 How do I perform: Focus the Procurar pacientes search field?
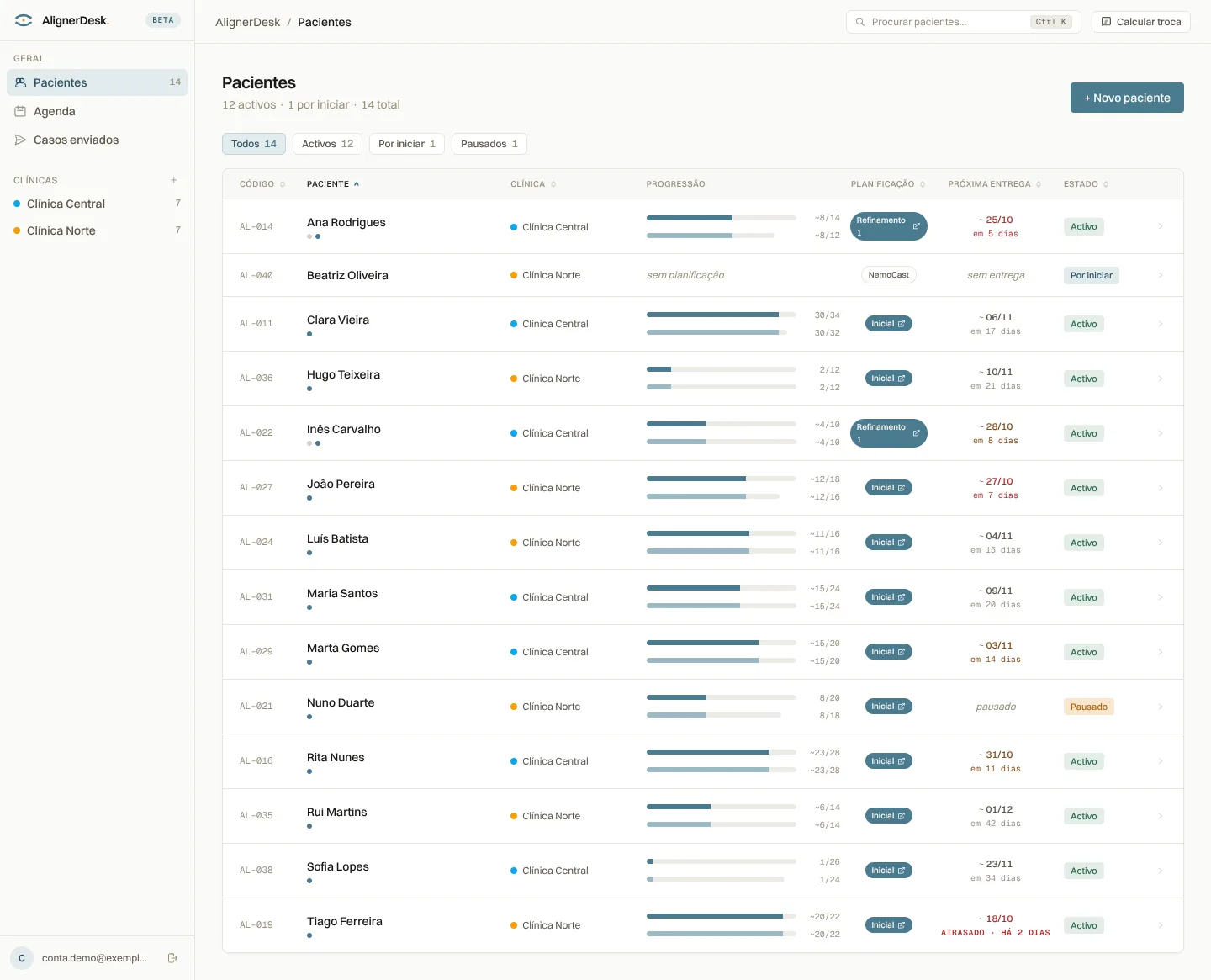point(964,22)
